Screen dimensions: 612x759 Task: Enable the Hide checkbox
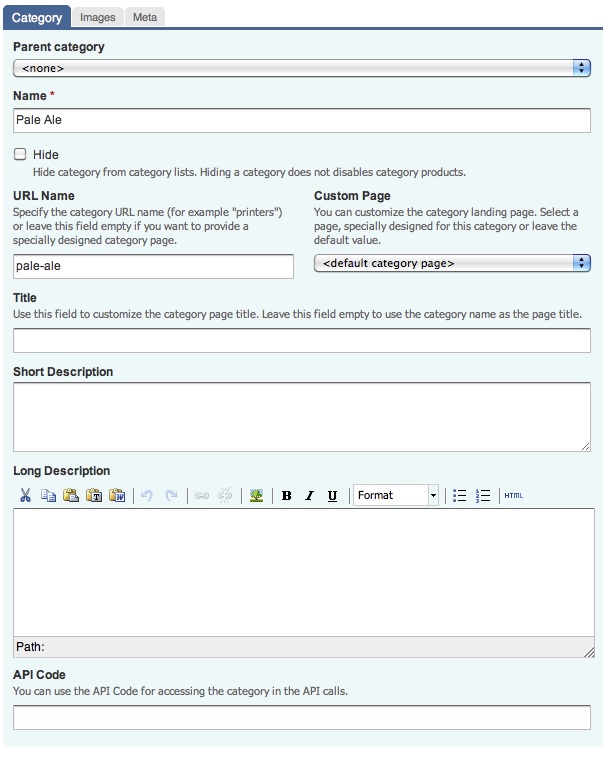click(20, 154)
